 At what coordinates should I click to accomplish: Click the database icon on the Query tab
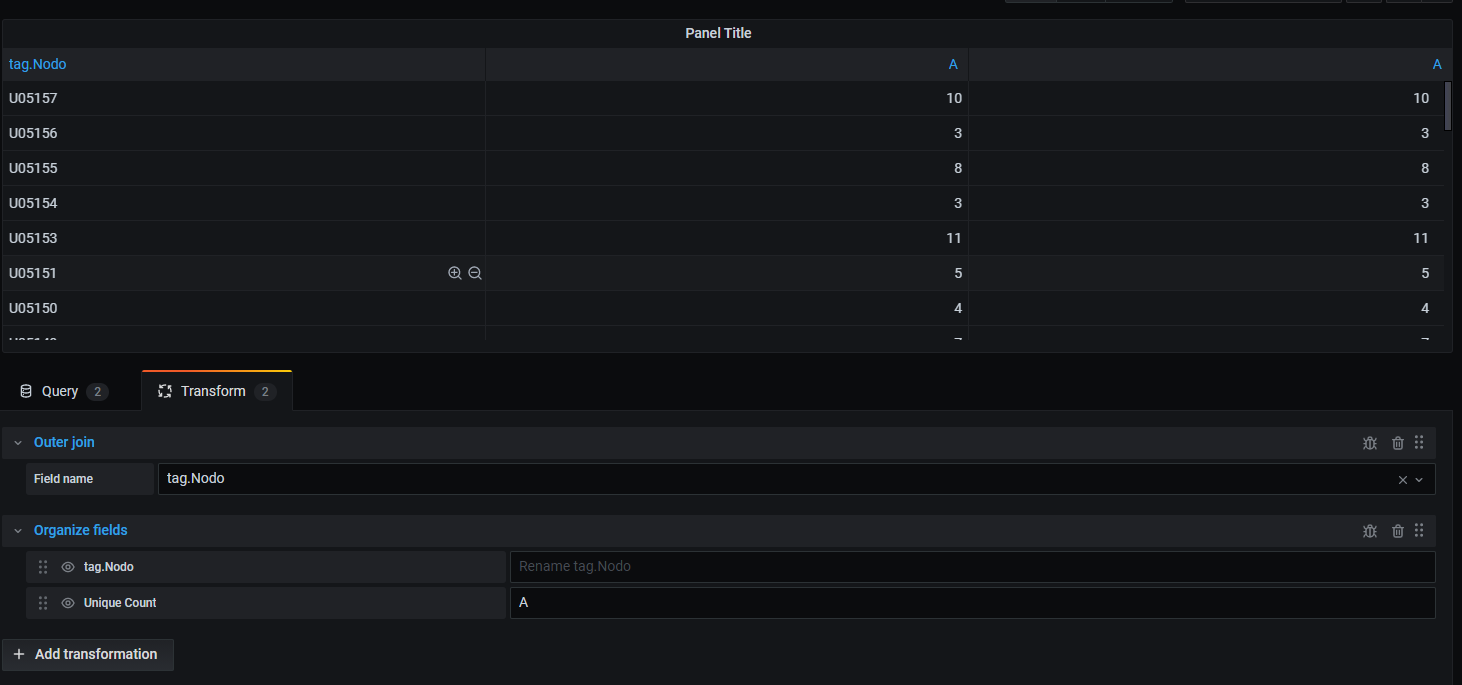point(26,391)
